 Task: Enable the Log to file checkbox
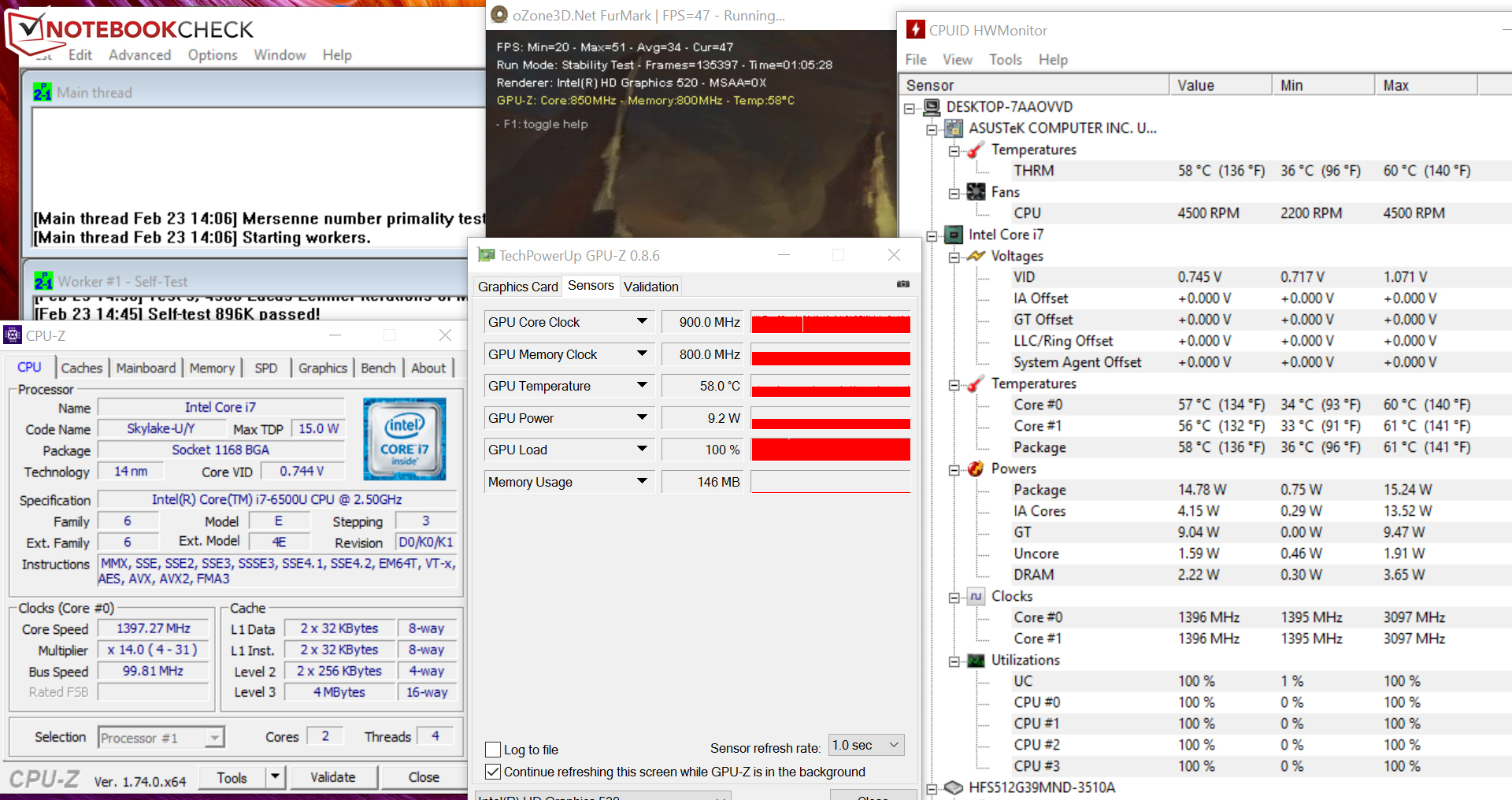click(x=493, y=750)
